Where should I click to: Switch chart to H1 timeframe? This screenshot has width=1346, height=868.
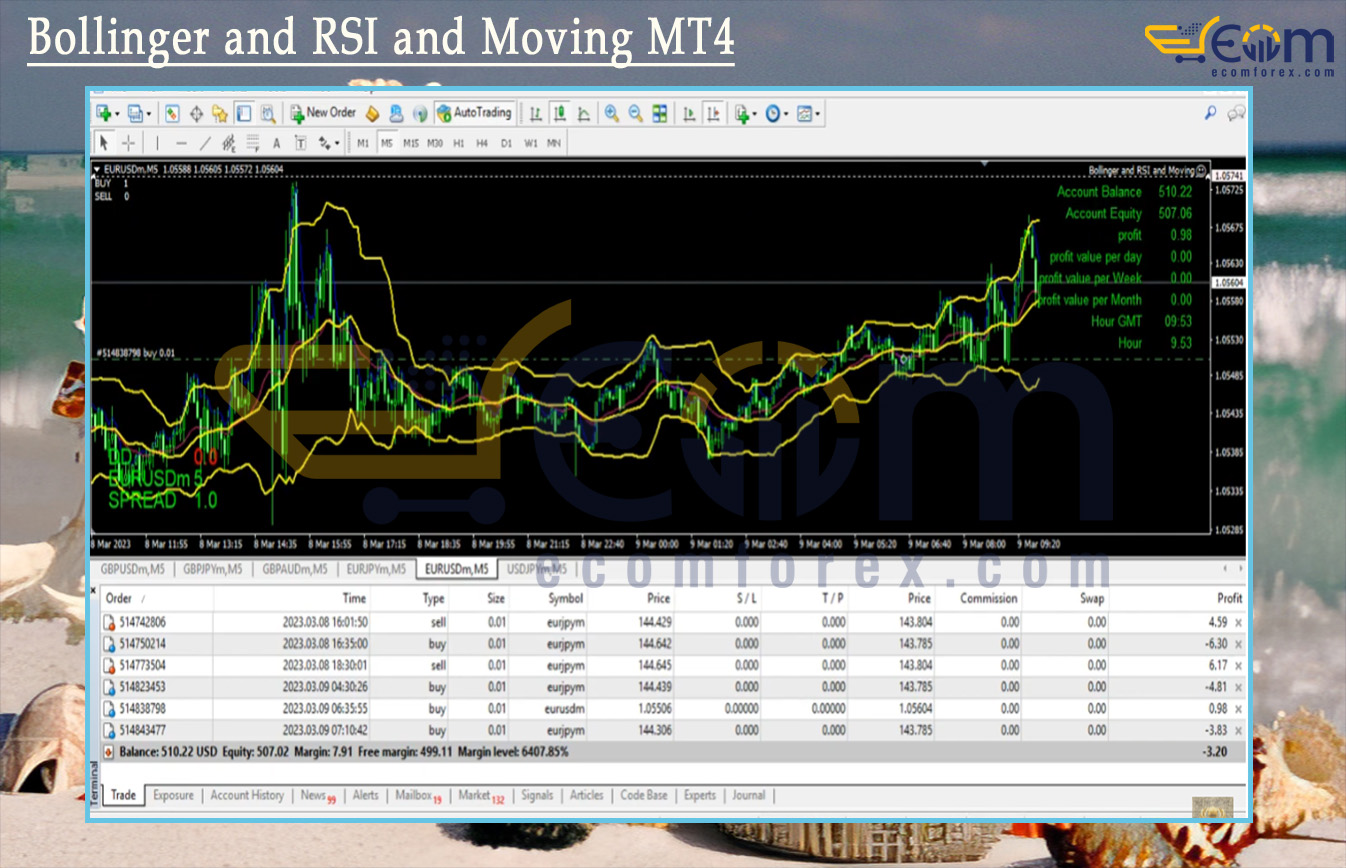coord(459,143)
